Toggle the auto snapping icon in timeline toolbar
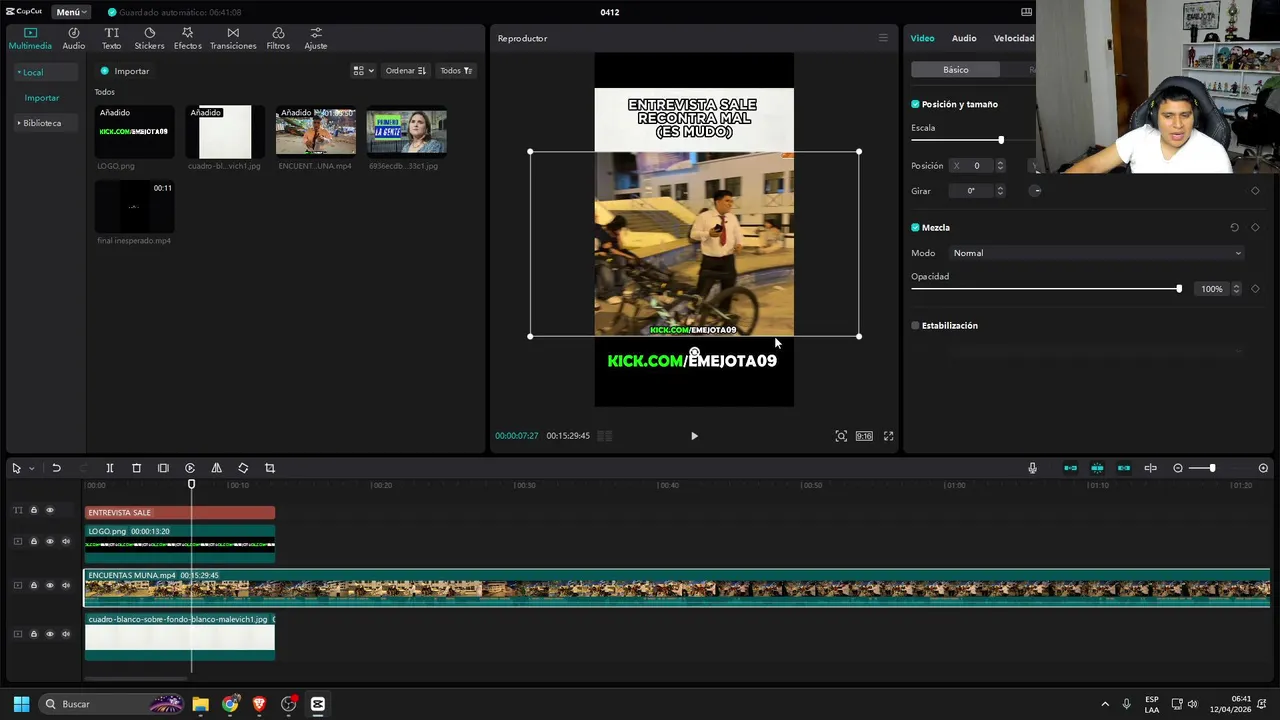Image resolution: width=1280 pixels, height=720 pixels. click(x=1097, y=468)
